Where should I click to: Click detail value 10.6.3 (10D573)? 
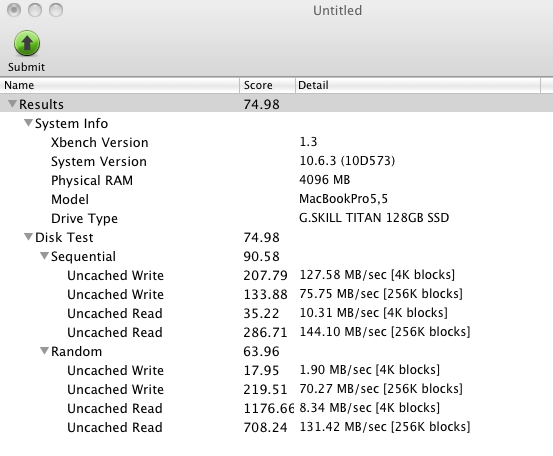click(347, 161)
